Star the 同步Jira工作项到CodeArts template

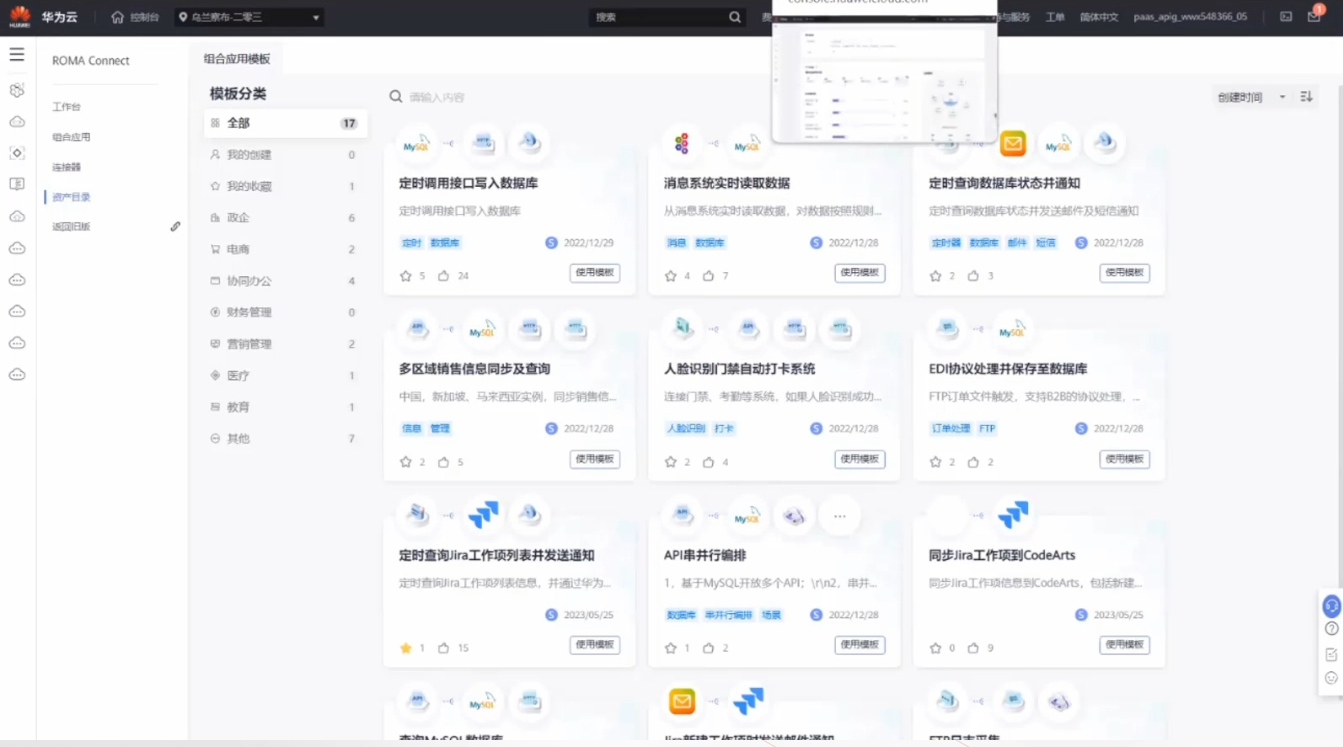pos(936,648)
